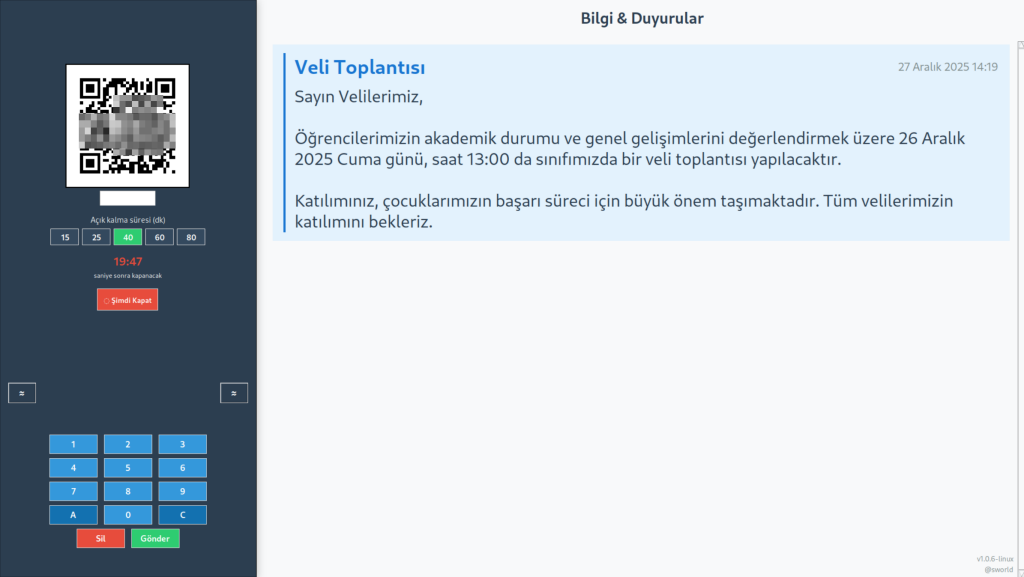Choose the 60 minute open duration
Image resolution: width=1024 pixels, height=577 pixels.
point(159,237)
